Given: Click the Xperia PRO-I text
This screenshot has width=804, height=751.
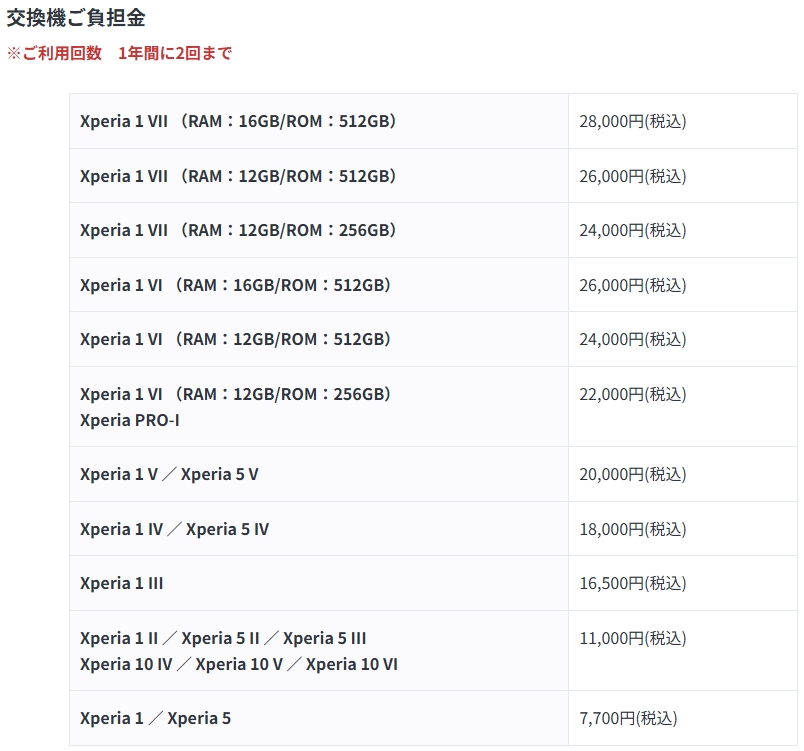Looking at the screenshot, I should tap(130, 420).
